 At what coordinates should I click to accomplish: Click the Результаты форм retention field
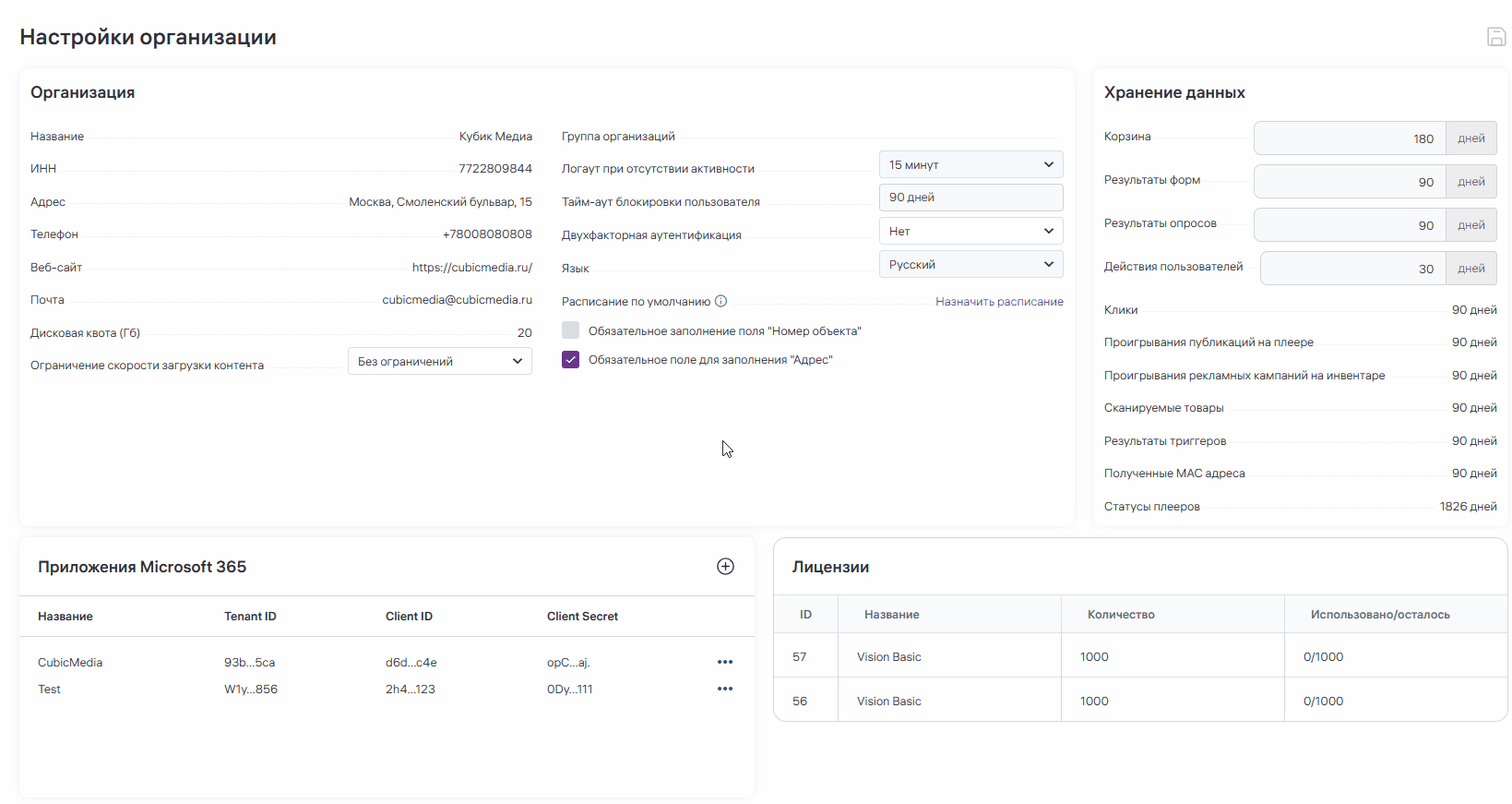tap(1350, 182)
